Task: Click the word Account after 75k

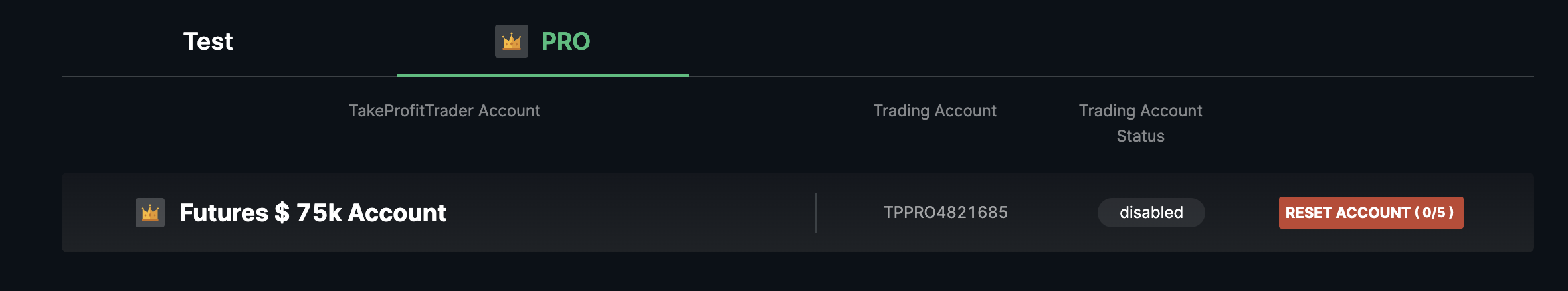Action: coord(397,213)
